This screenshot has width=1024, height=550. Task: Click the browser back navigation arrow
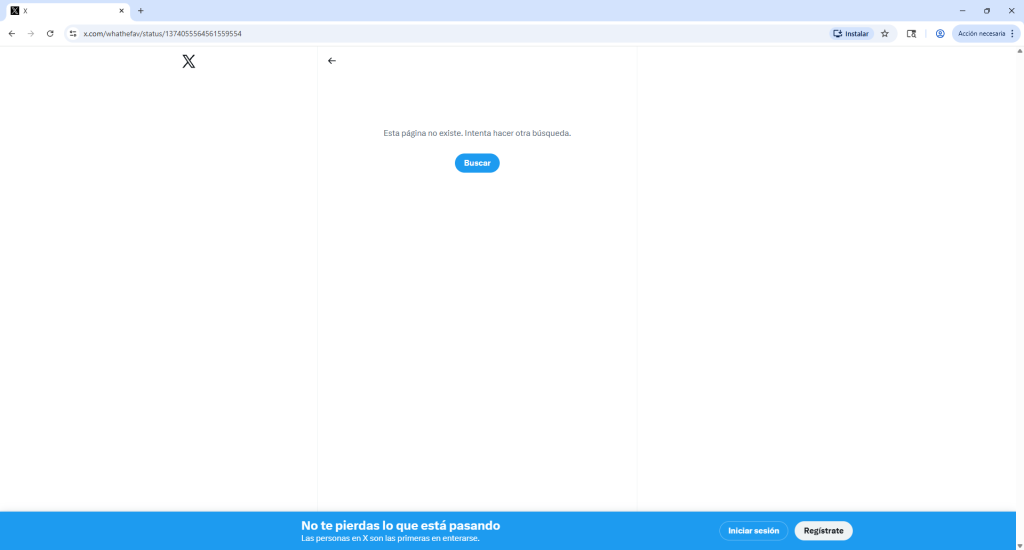pos(12,33)
